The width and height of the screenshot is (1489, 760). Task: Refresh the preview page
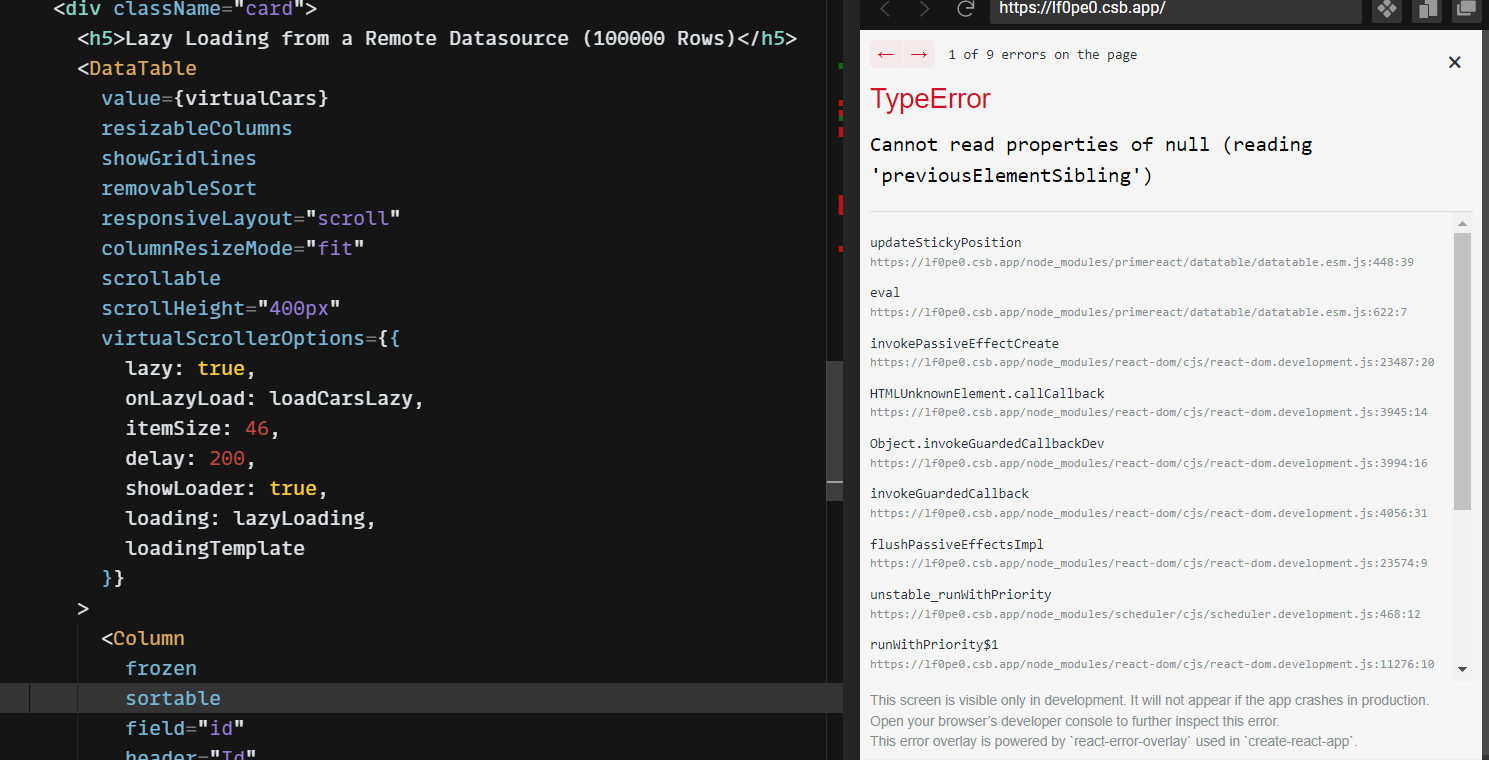click(965, 9)
